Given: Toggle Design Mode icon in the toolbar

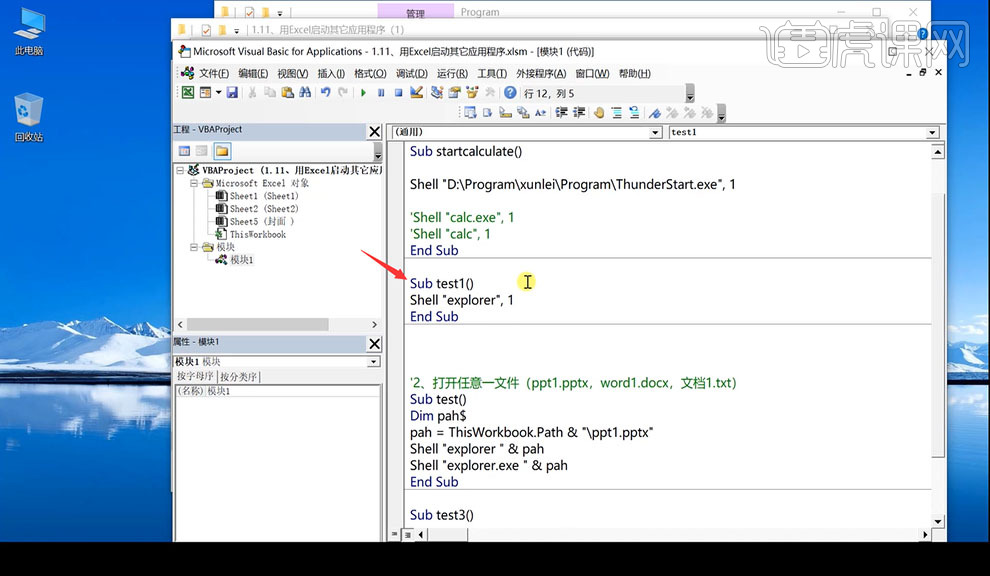Looking at the screenshot, I should pyautogui.click(x=416, y=93).
